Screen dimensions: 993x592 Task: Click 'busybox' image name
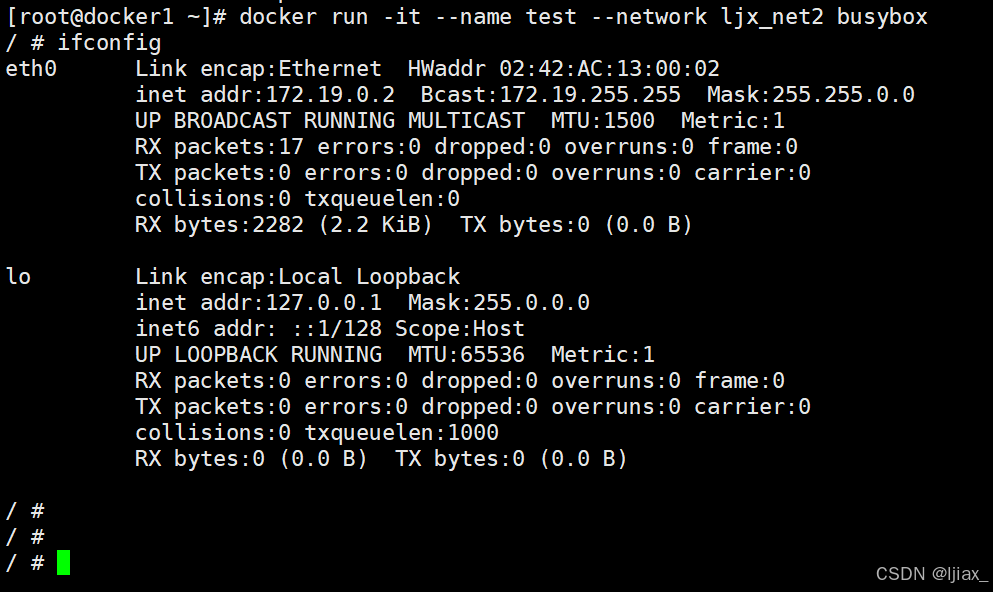[882, 18]
